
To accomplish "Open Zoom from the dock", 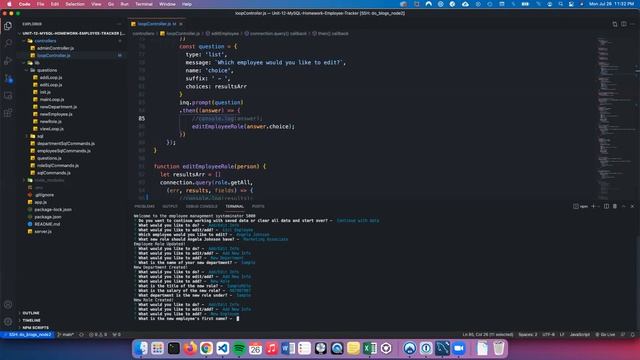I will tap(459, 348).
